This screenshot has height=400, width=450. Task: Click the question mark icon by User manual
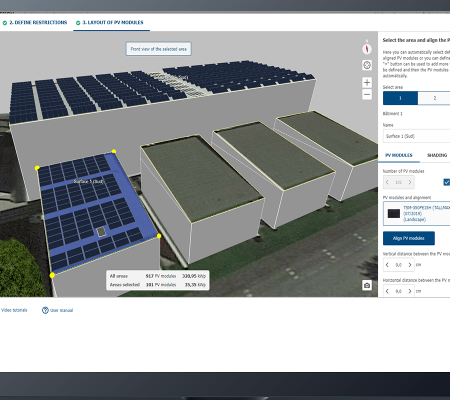coord(45,310)
